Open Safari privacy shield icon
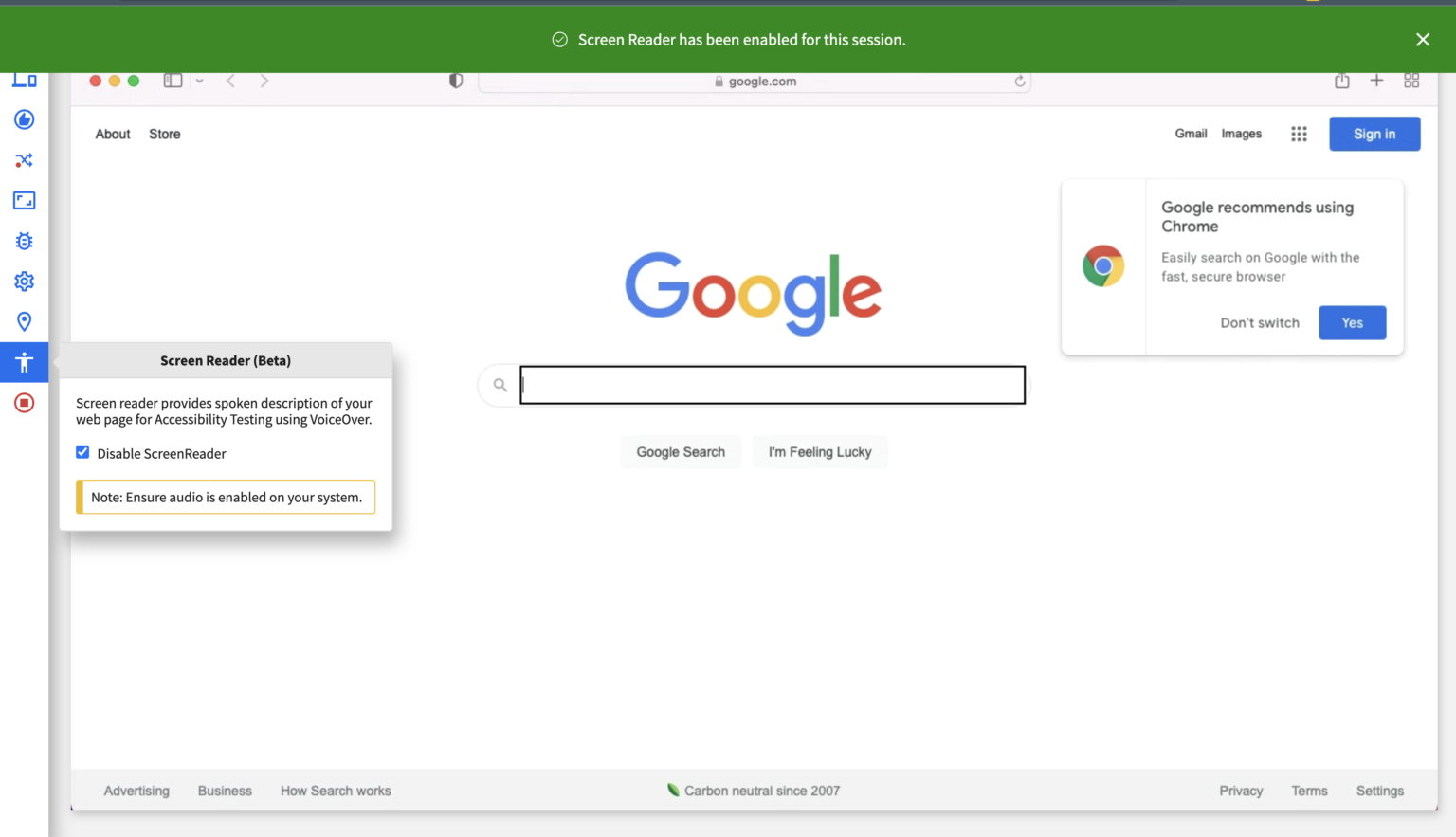 click(x=456, y=81)
